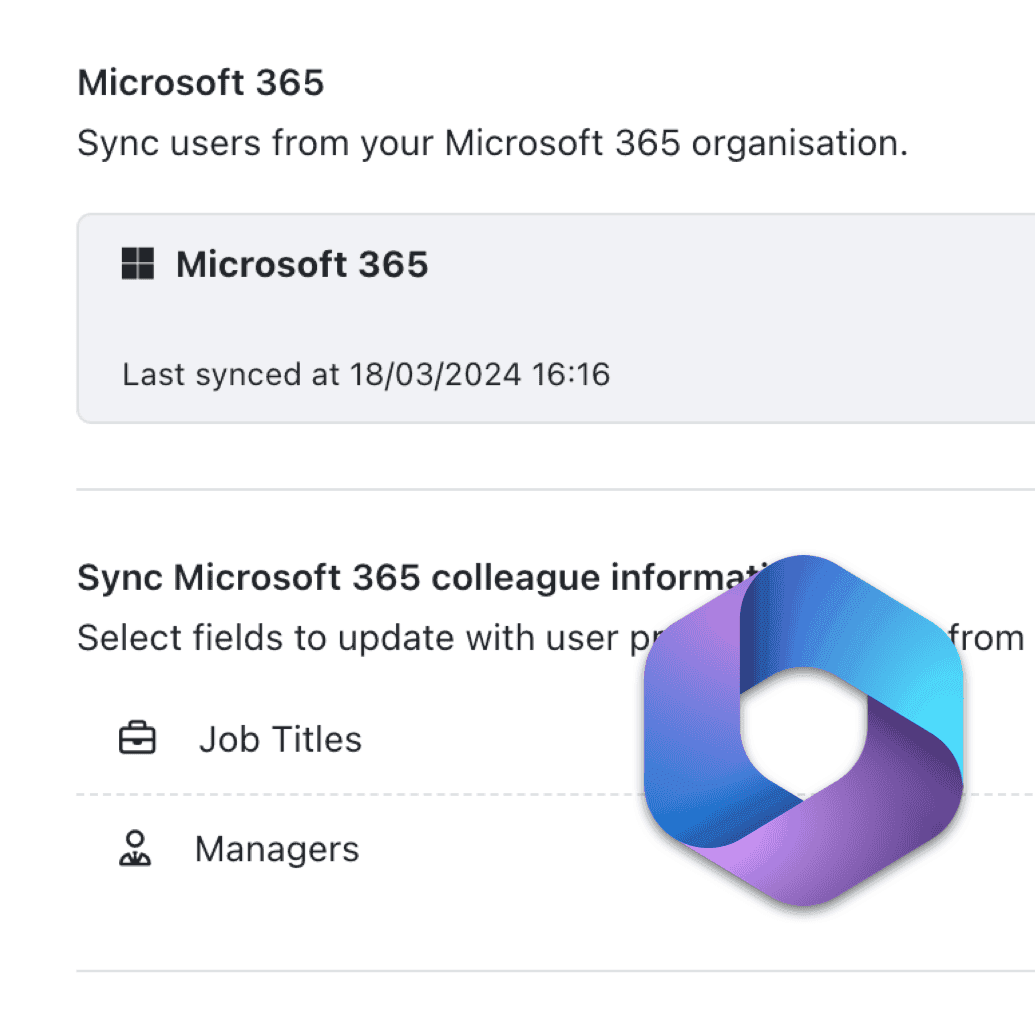Viewport: 1035px width, 1035px height.
Task: Click the manager person icon beside Managers
Action: [135, 848]
